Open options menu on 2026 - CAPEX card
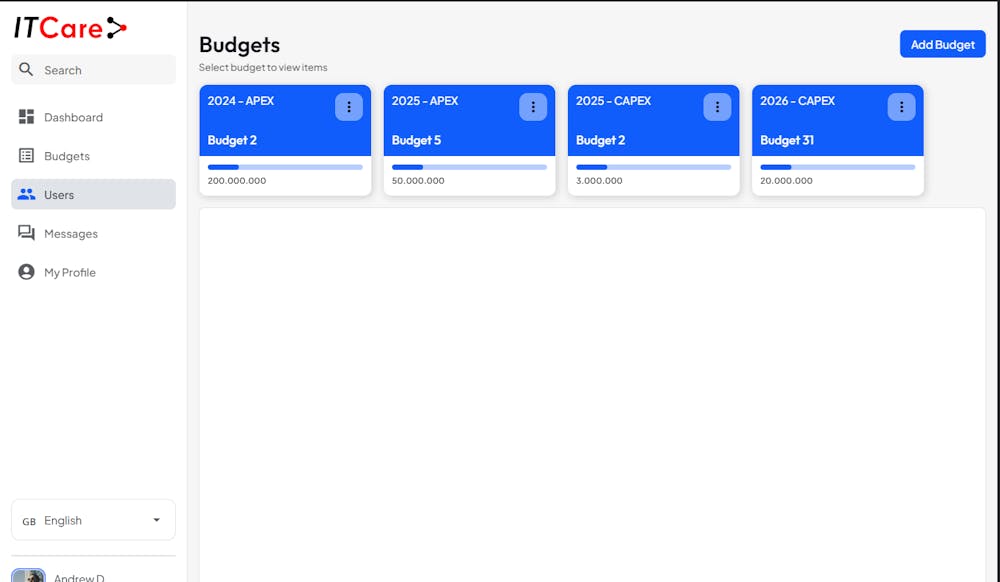 (x=902, y=107)
